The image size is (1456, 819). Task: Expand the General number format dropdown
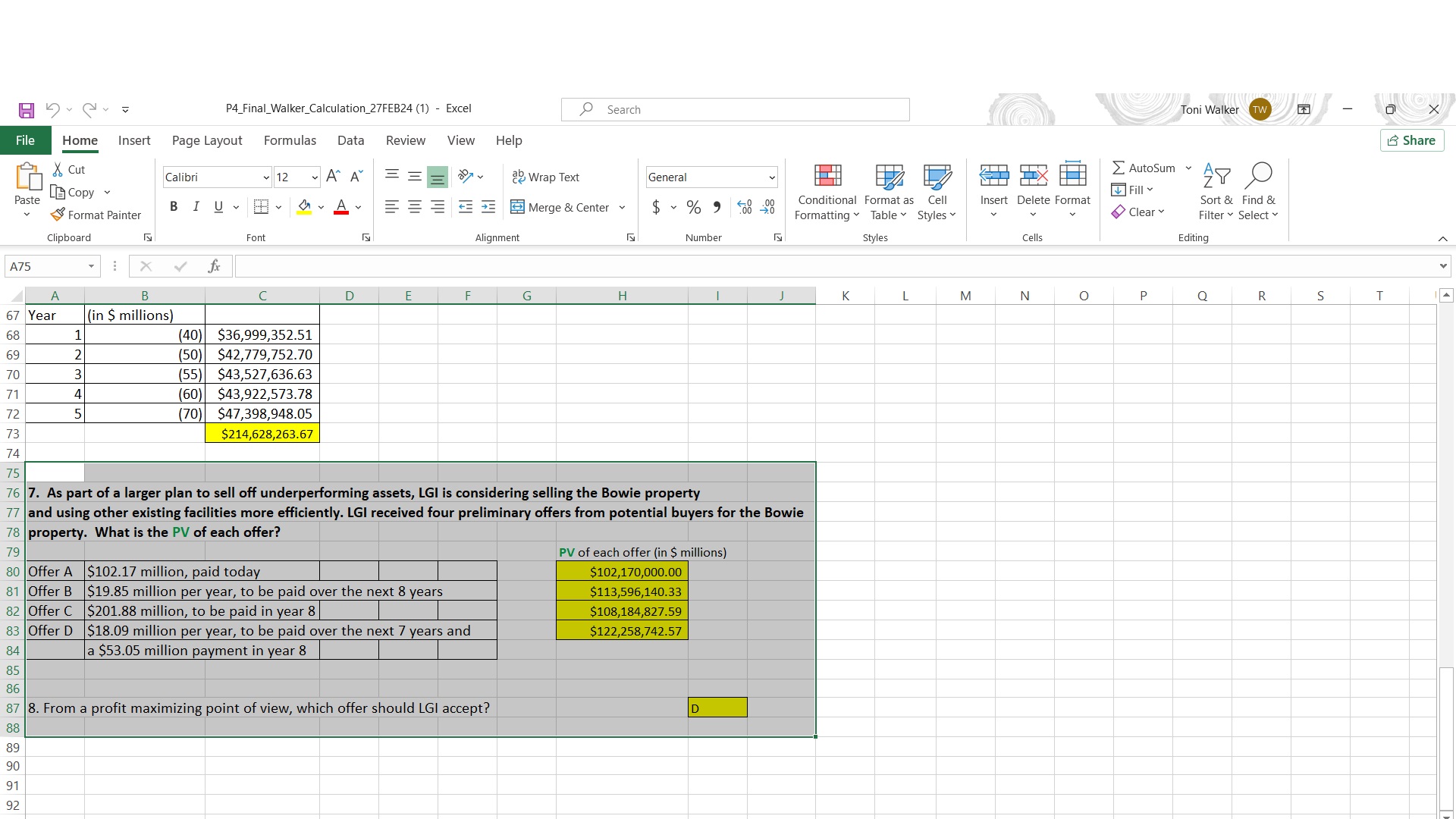[x=772, y=177]
